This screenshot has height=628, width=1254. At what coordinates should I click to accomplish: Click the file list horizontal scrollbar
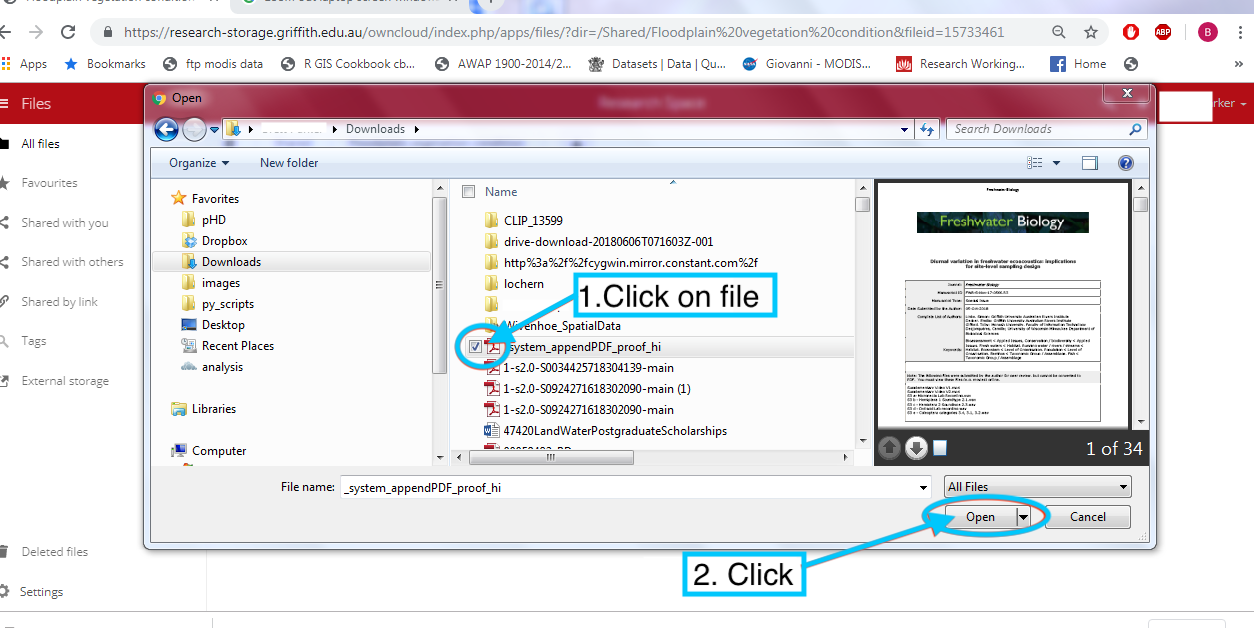point(650,457)
